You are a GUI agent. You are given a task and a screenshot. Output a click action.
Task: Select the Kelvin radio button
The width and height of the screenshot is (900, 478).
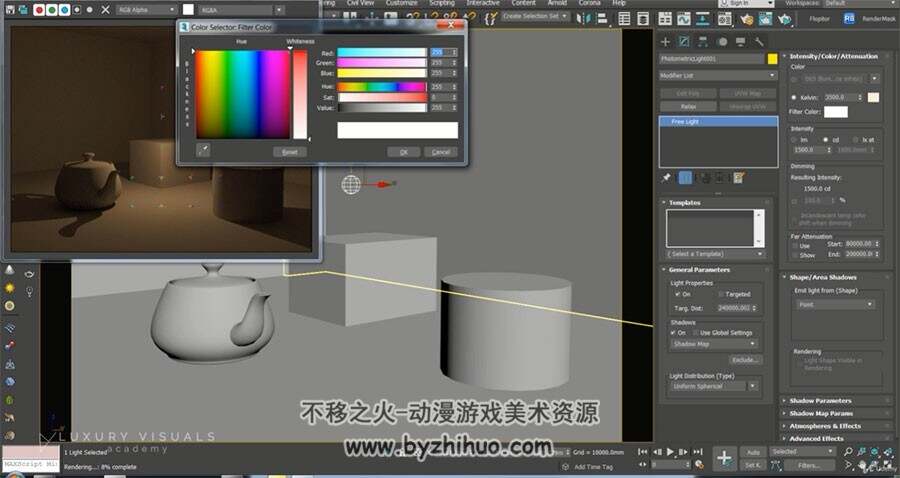pos(794,98)
